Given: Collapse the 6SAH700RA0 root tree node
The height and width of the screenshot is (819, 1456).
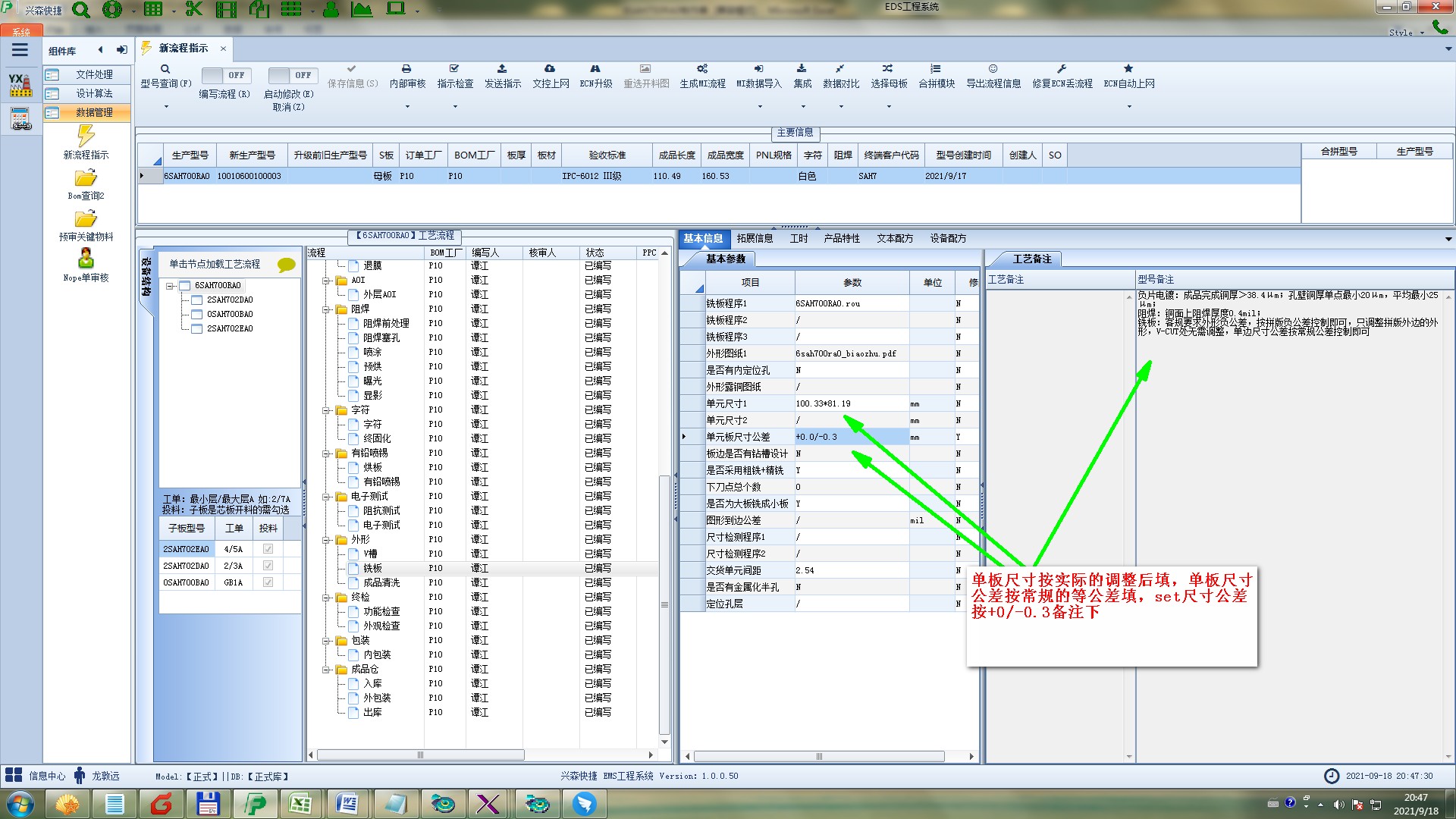Looking at the screenshot, I should [171, 286].
